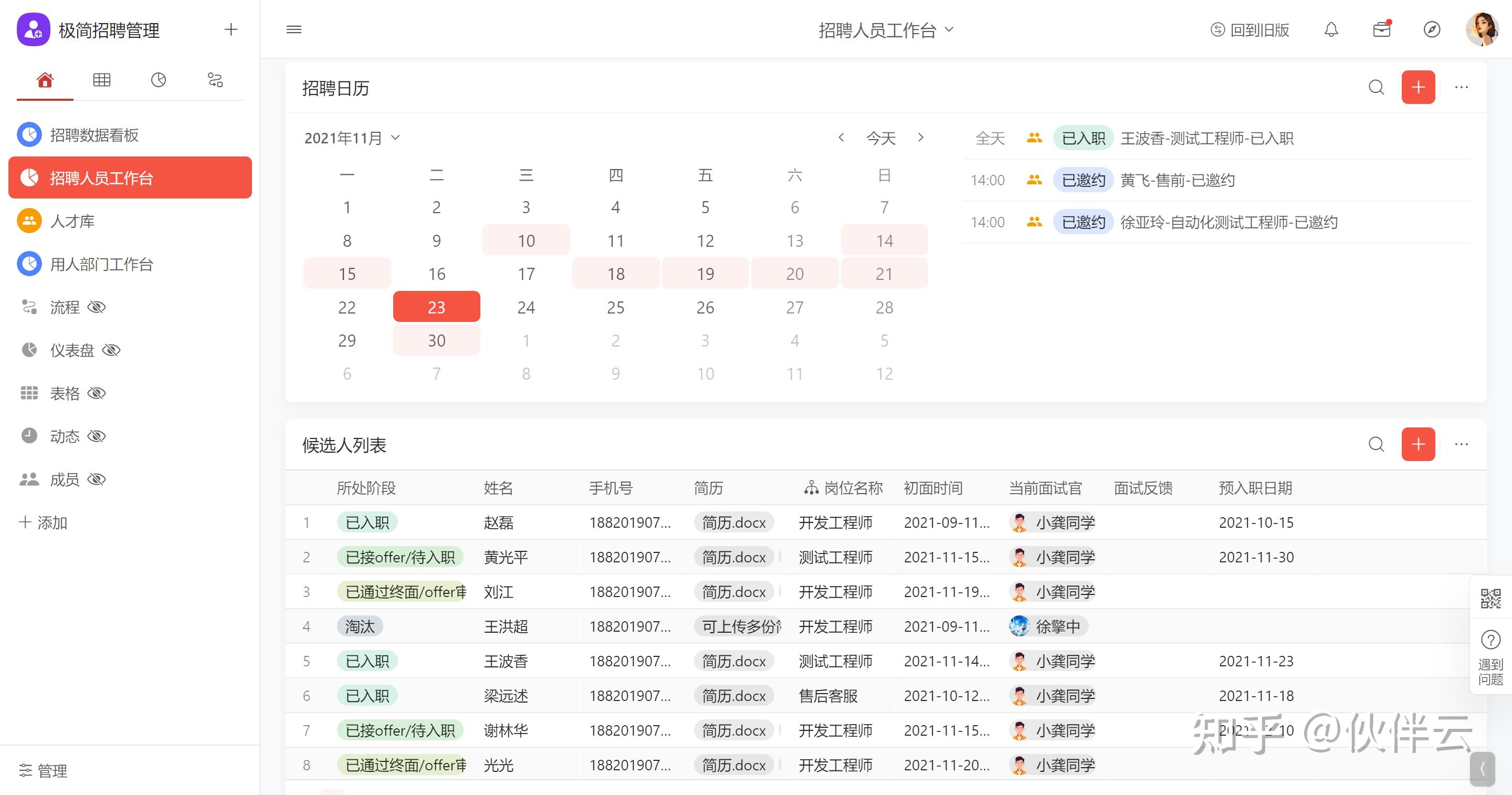Click the briefcase inbox icon
This screenshot has height=795, width=1512.
click(x=1381, y=29)
